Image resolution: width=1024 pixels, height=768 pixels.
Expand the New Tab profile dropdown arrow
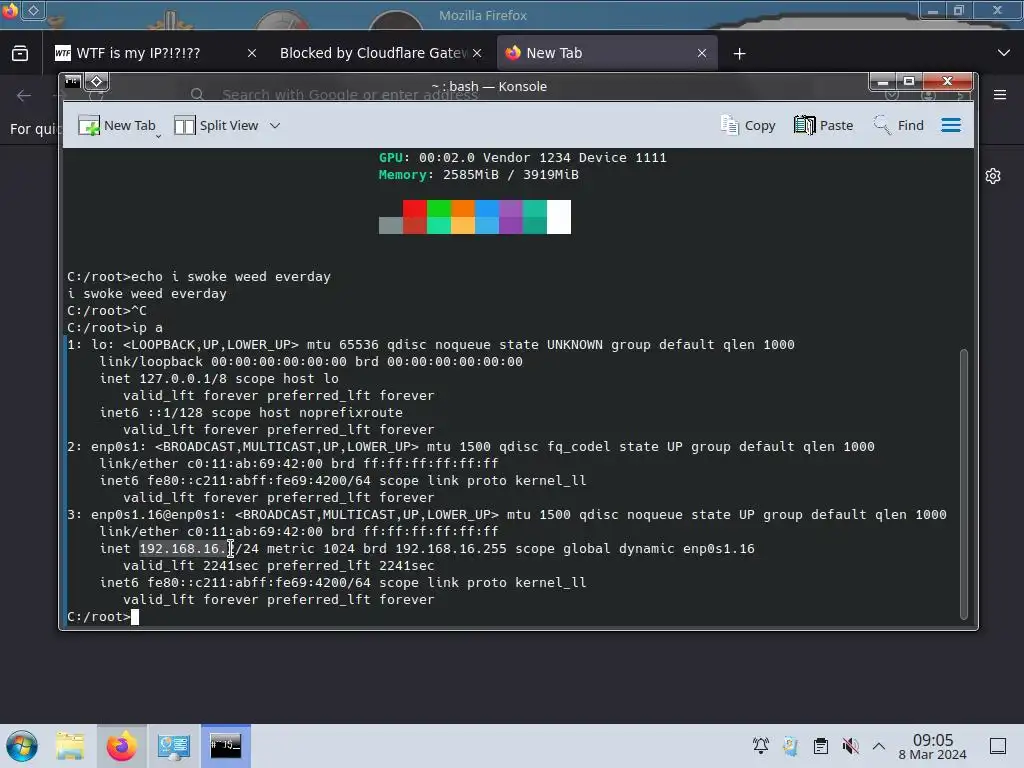(158, 136)
